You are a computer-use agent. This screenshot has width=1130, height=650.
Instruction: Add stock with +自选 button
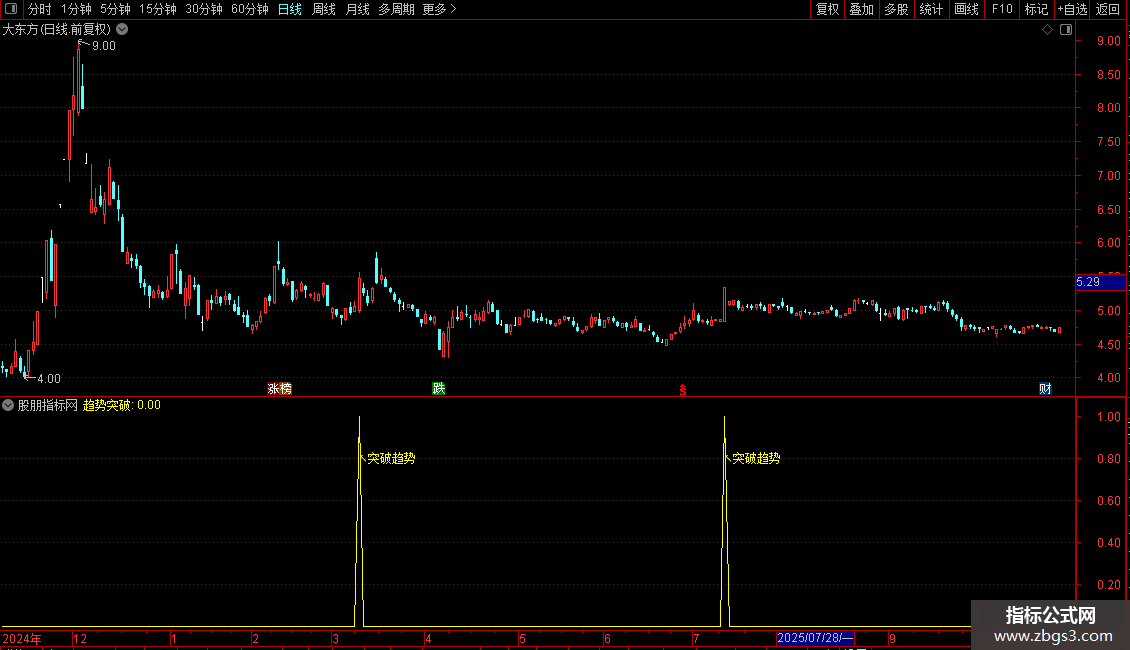coord(1072,9)
